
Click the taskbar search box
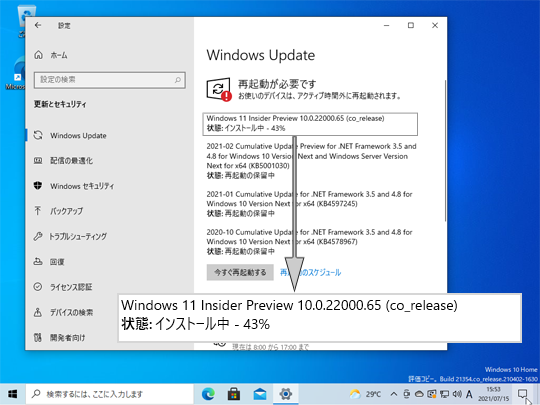[110, 394]
